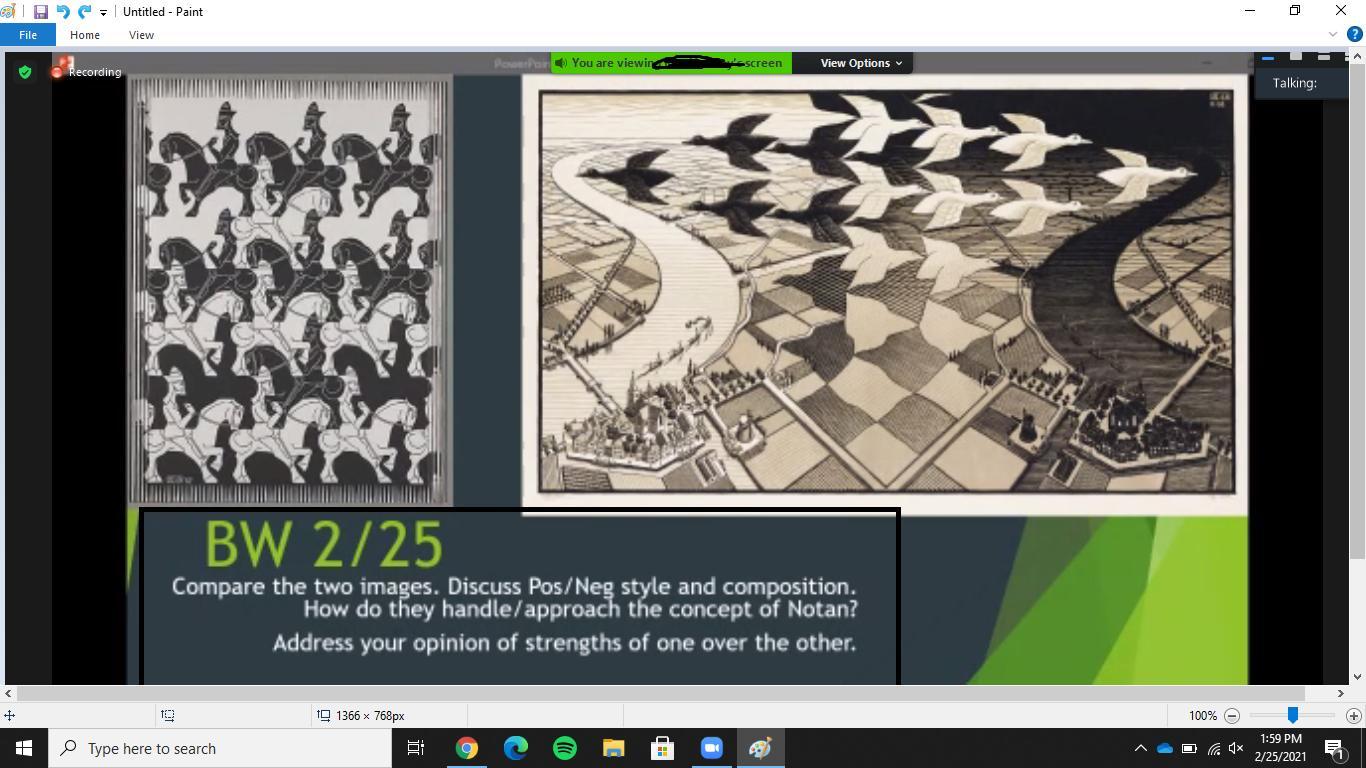Click the selection size icon in status bar
The image size is (1366, 768).
[x=168, y=716]
